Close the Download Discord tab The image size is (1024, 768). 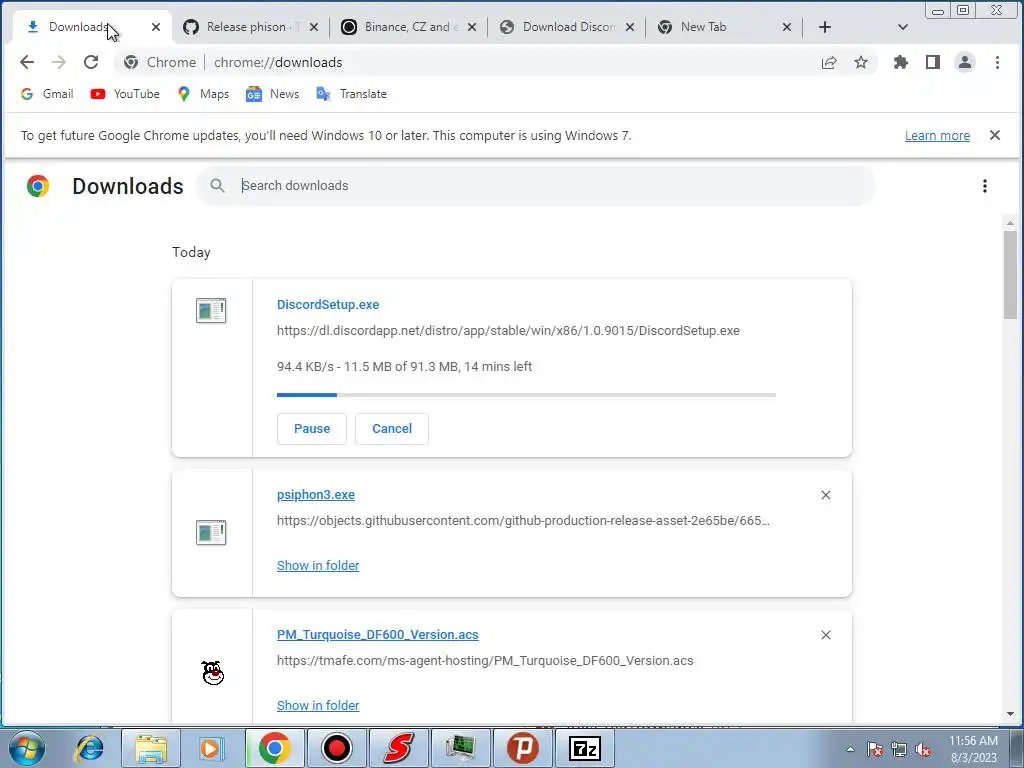(630, 27)
